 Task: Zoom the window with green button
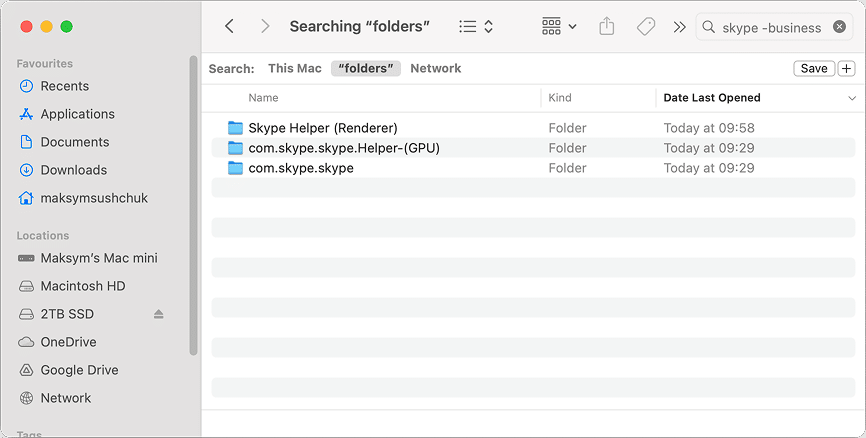point(67,27)
